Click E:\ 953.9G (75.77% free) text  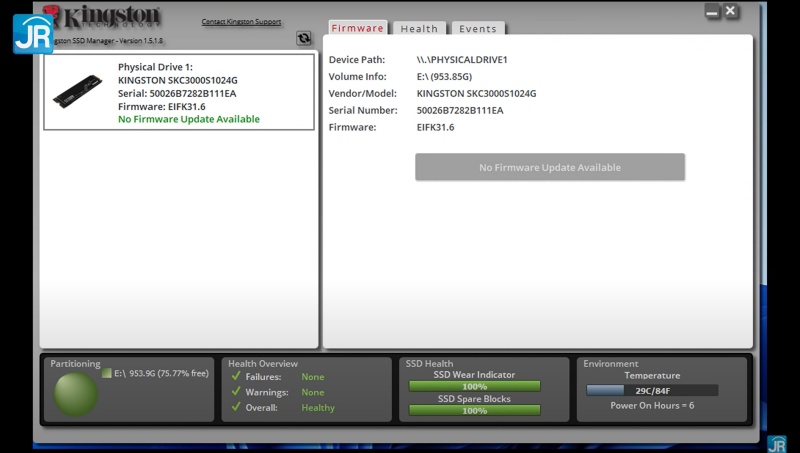[161, 373]
